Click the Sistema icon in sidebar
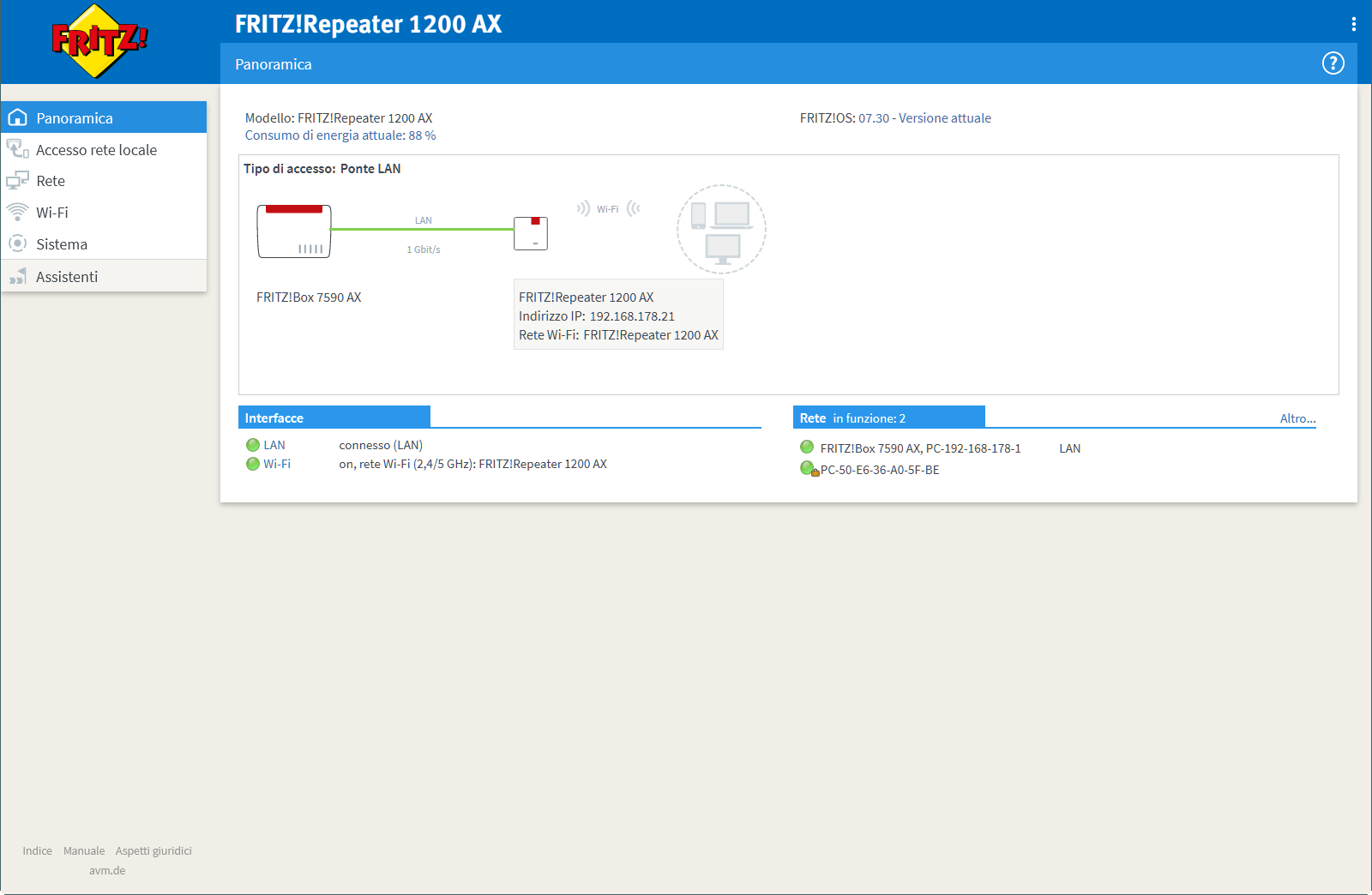1372x895 pixels. (17, 244)
